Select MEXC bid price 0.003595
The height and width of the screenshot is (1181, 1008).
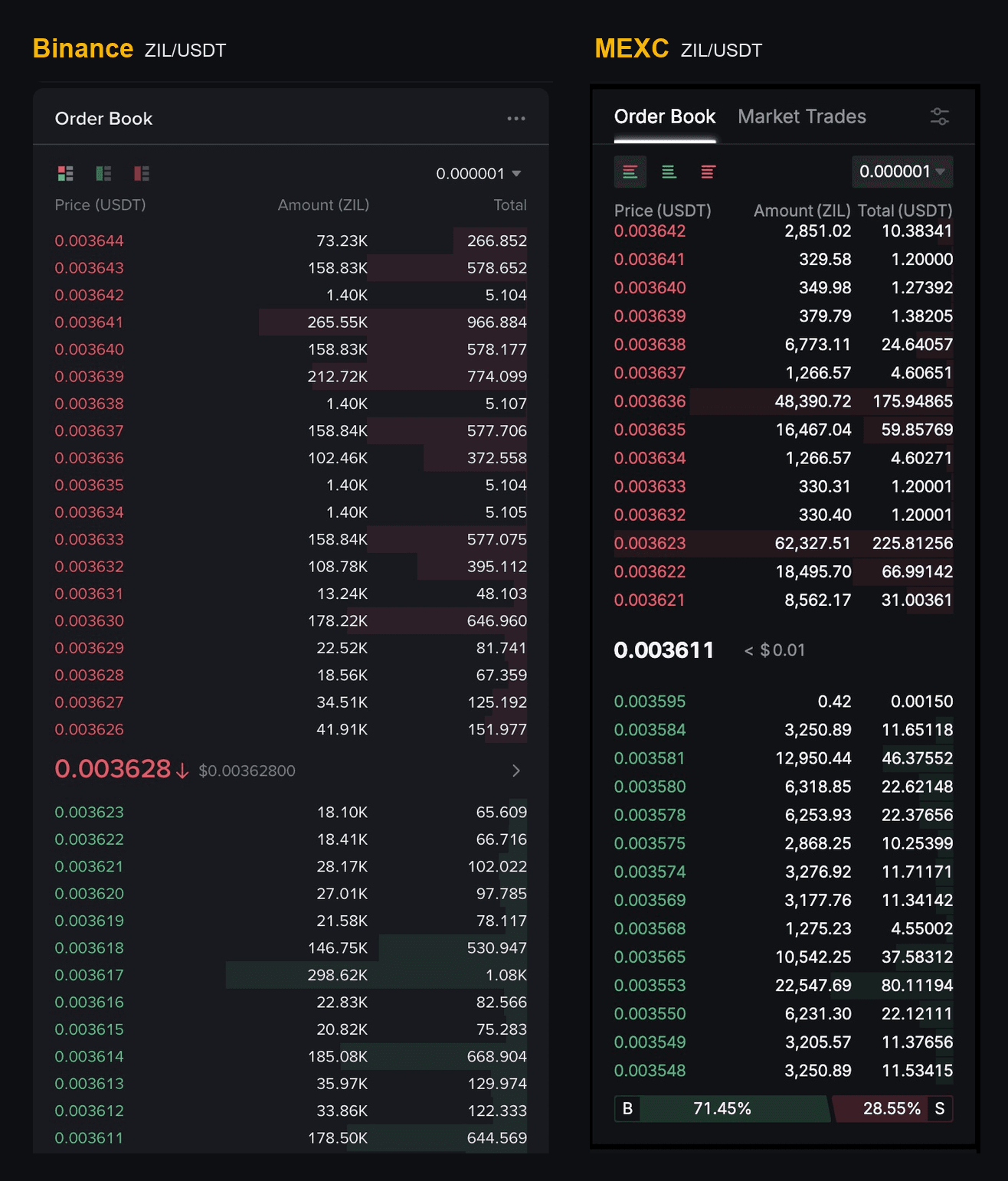pyautogui.click(x=650, y=702)
